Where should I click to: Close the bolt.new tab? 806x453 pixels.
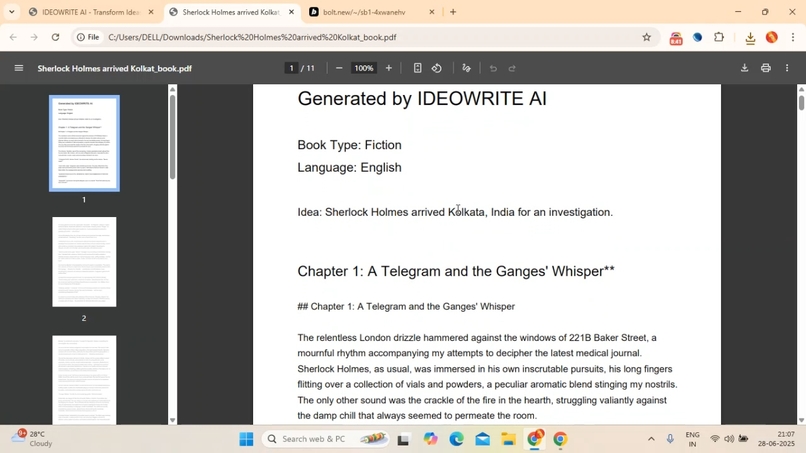(432, 12)
